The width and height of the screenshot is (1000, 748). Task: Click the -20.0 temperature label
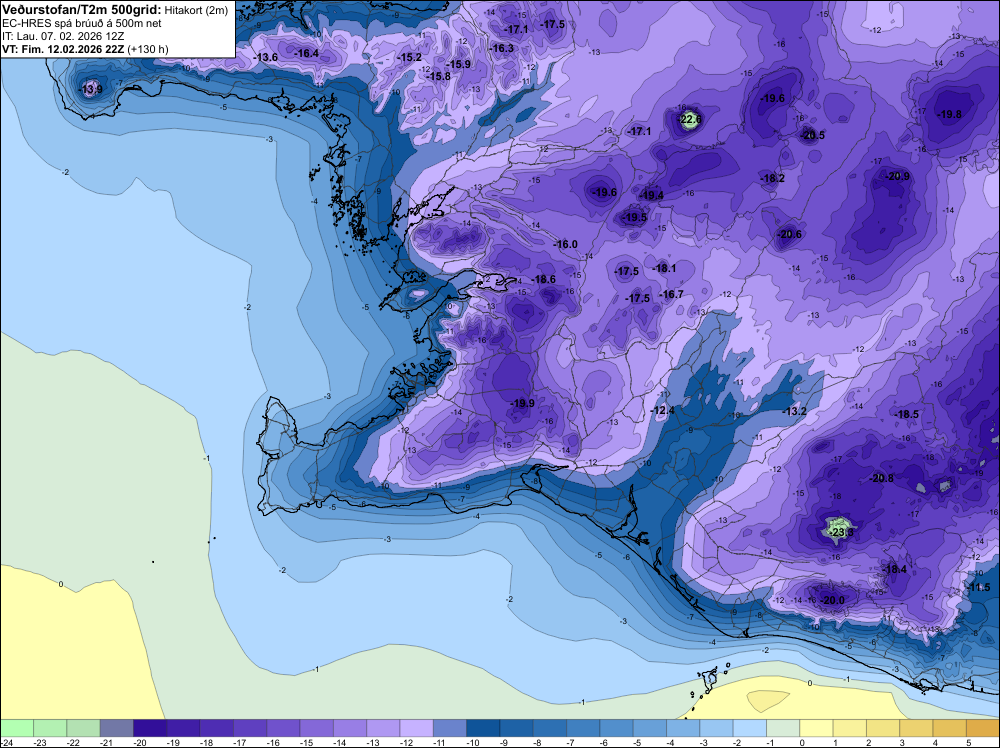[832, 600]
